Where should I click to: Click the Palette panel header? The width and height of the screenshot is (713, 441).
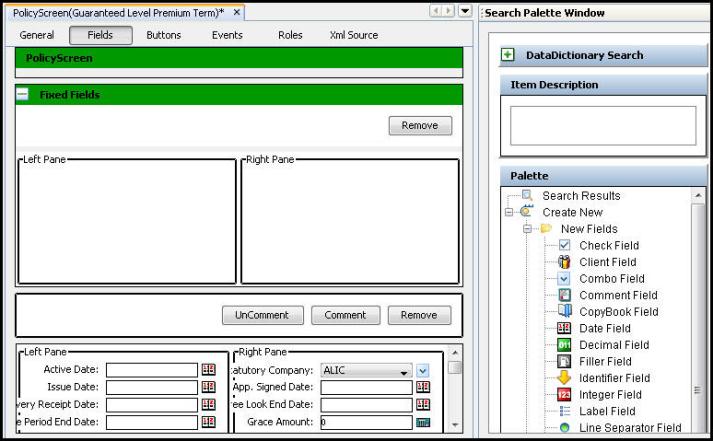pos(603,175)
